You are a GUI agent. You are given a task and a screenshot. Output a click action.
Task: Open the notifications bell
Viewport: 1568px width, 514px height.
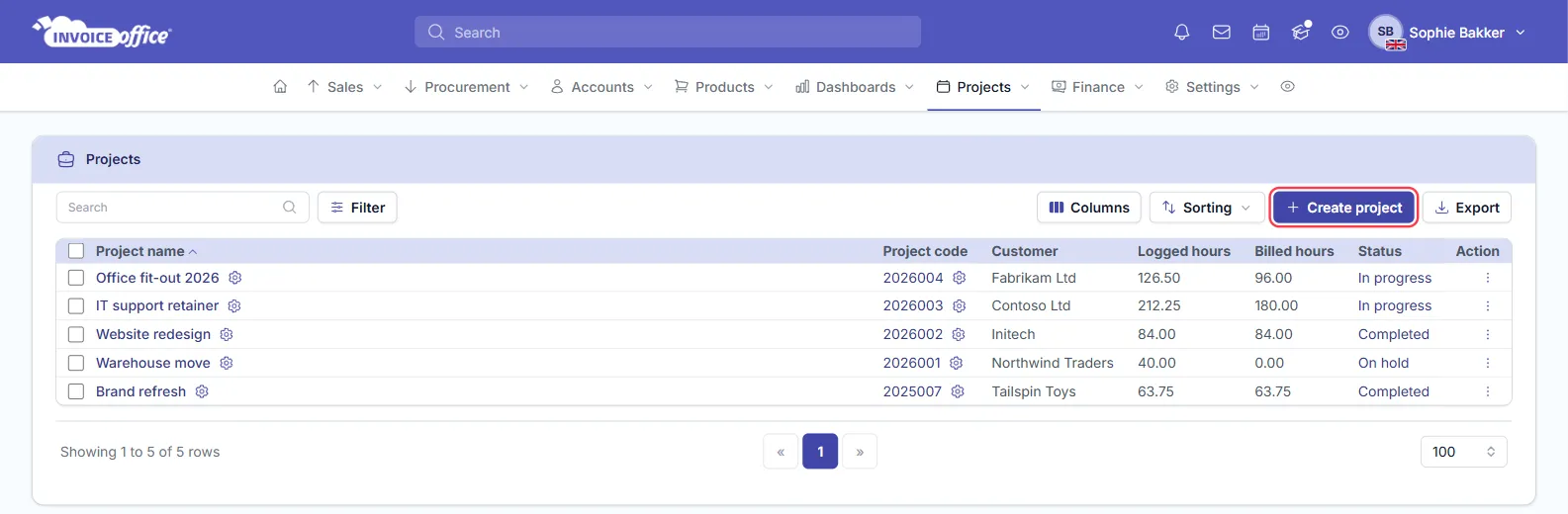pos(1181,32)
